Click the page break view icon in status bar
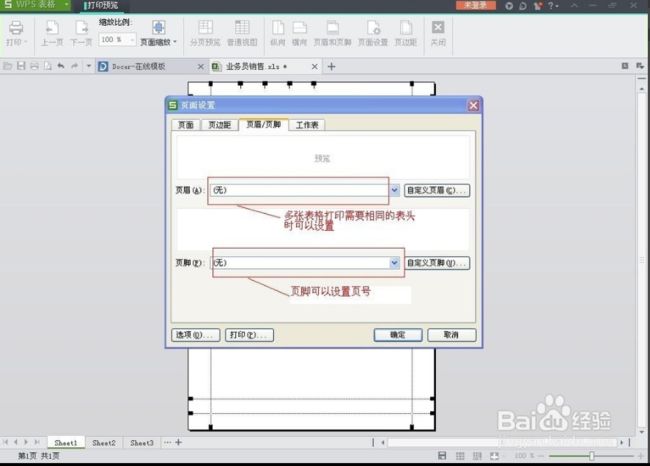Screen dimensions: 650x466 (x=477, y=456)
